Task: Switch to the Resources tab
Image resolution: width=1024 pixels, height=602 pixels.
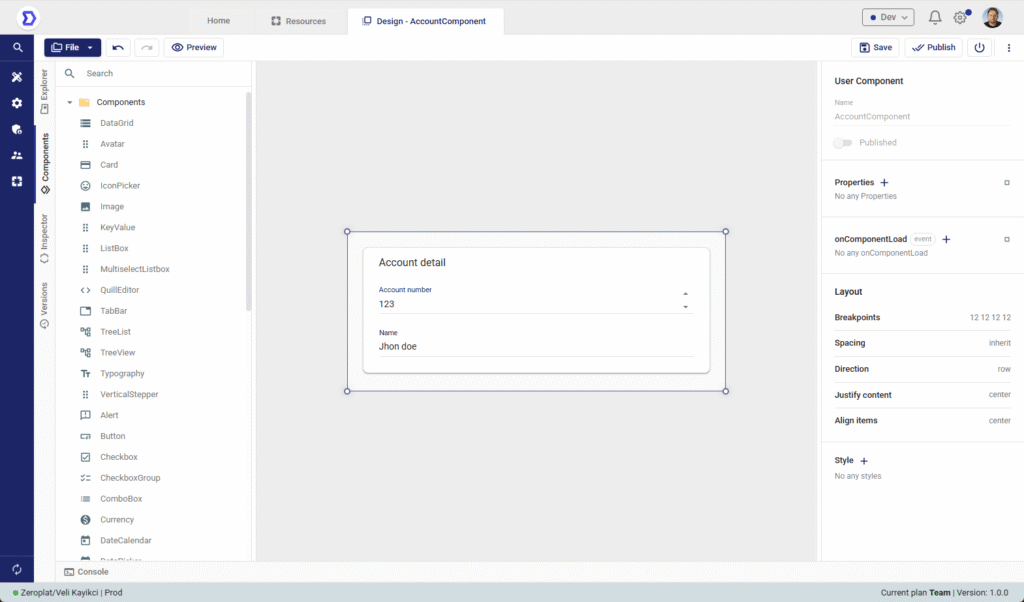Action: [298, 21]
